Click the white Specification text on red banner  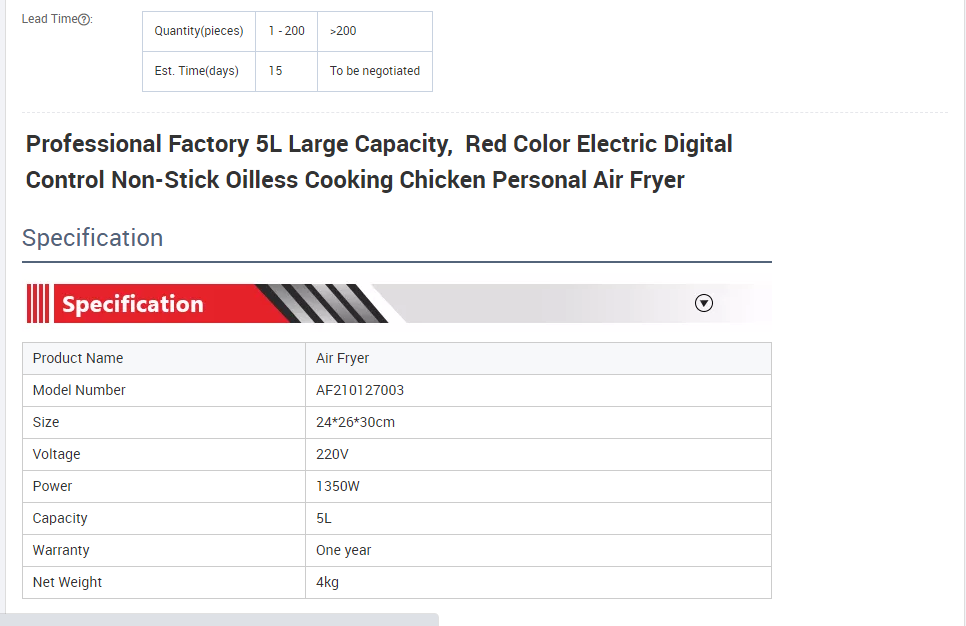tap(133, 304)
